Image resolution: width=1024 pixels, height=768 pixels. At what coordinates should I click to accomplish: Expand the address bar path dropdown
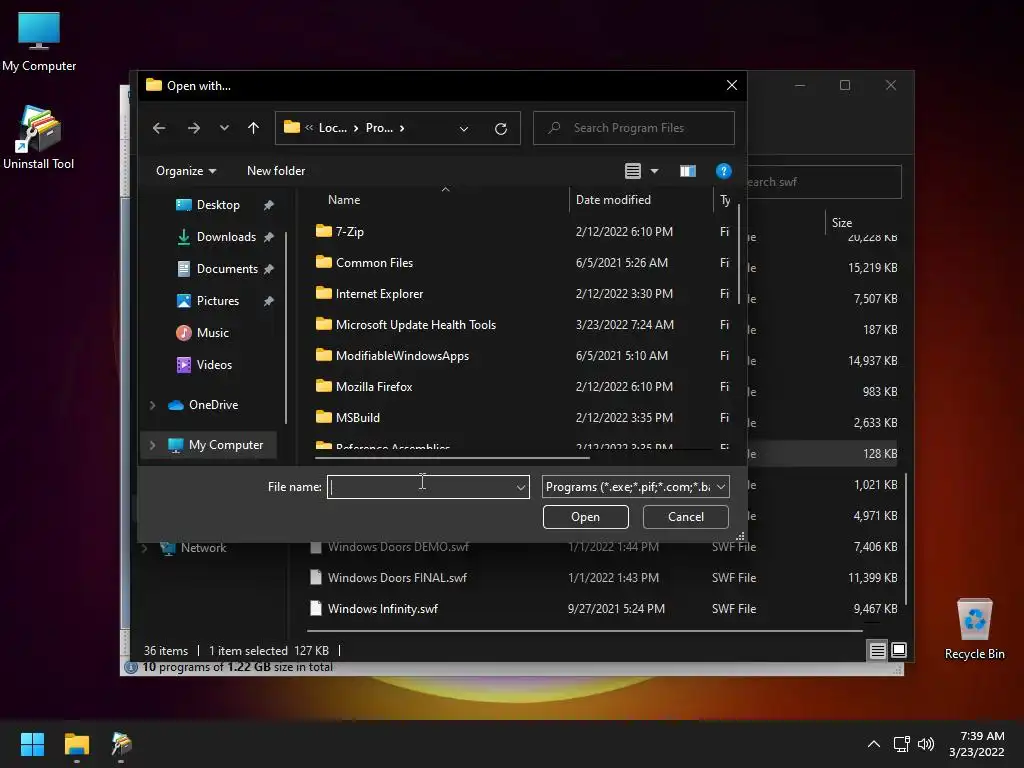tap(464, 129)
